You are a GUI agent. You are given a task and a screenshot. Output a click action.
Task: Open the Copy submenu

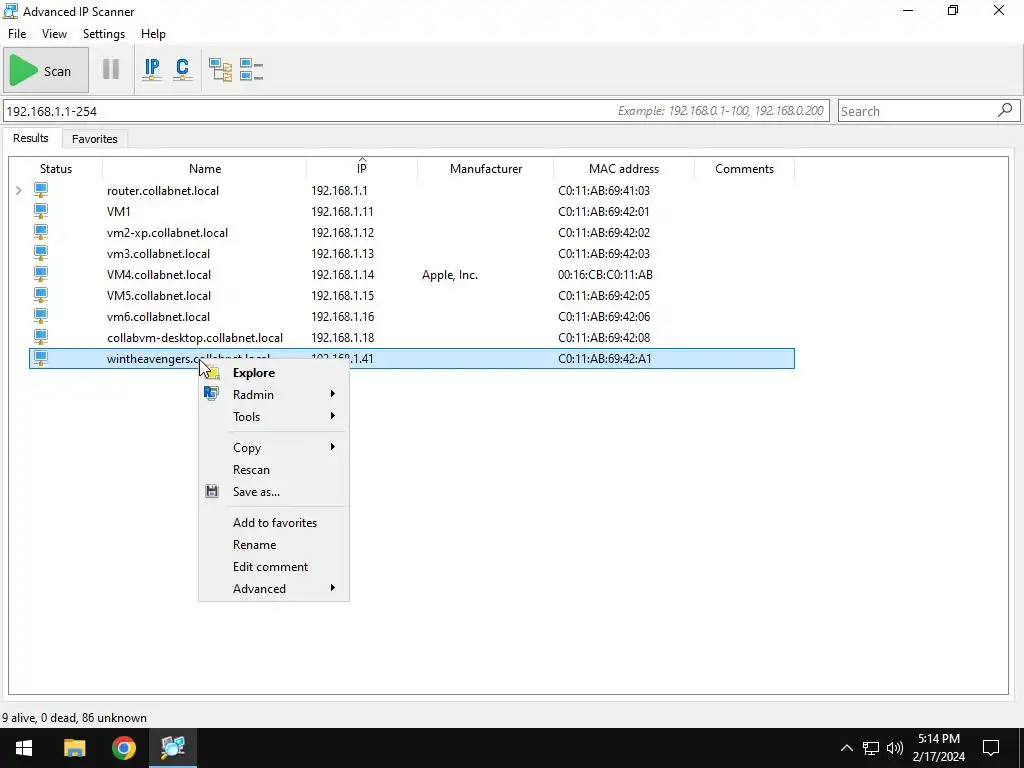[274, 447]
